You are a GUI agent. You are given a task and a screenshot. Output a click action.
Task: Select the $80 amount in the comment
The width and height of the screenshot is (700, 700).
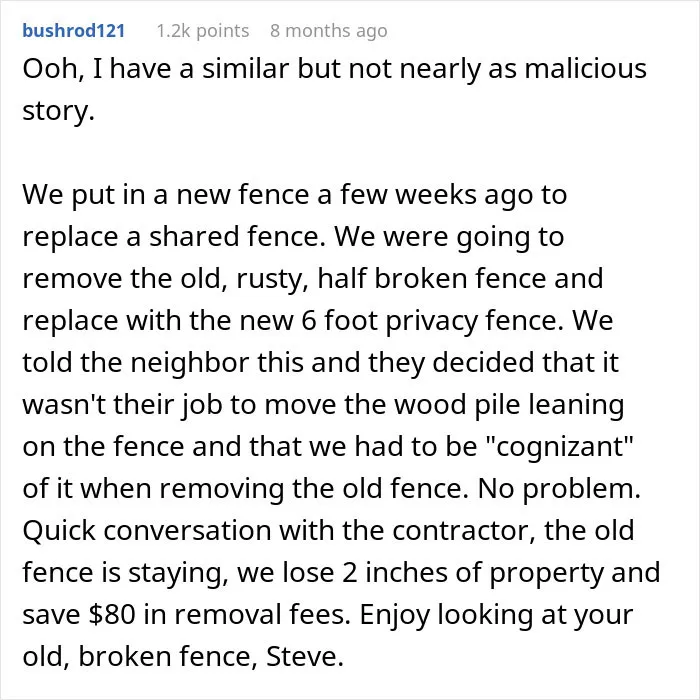112,614
